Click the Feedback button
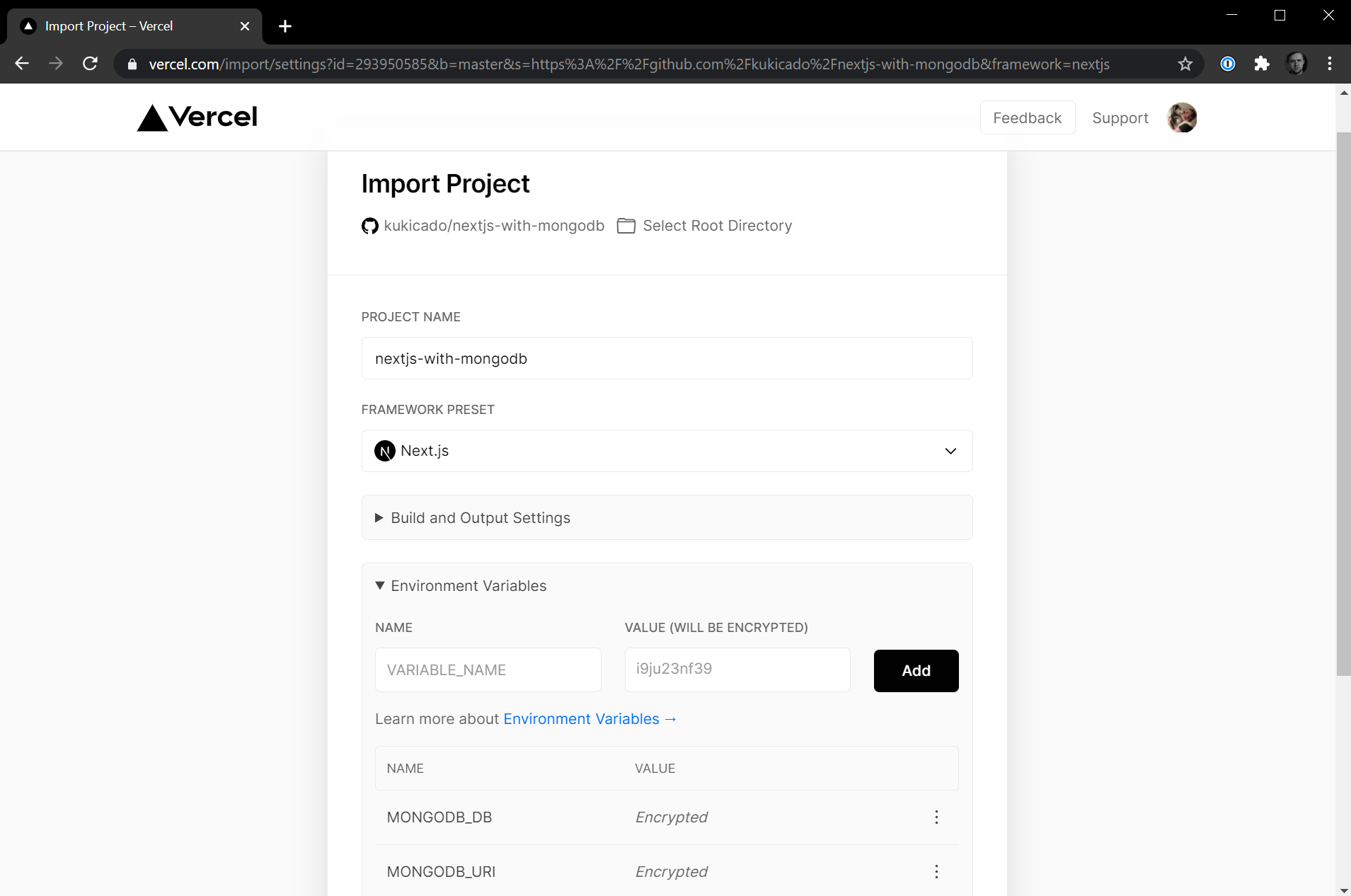Image resolution: width=1351 pixels, height=896 pixels. [x=1027, y=117]
